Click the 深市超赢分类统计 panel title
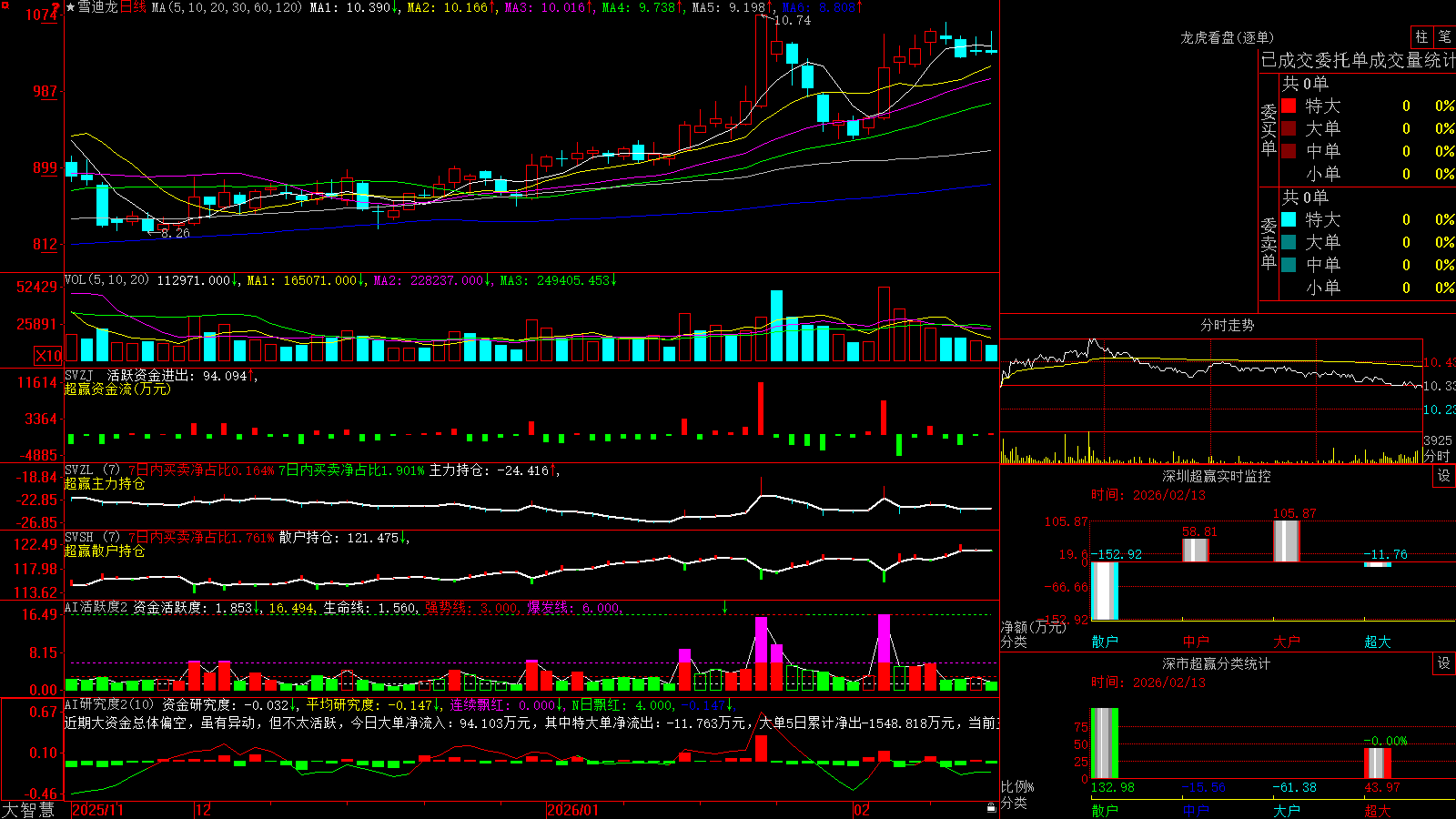This screenshot has width=1456, height=819. pyautogui.click(x=1216, y=663)
